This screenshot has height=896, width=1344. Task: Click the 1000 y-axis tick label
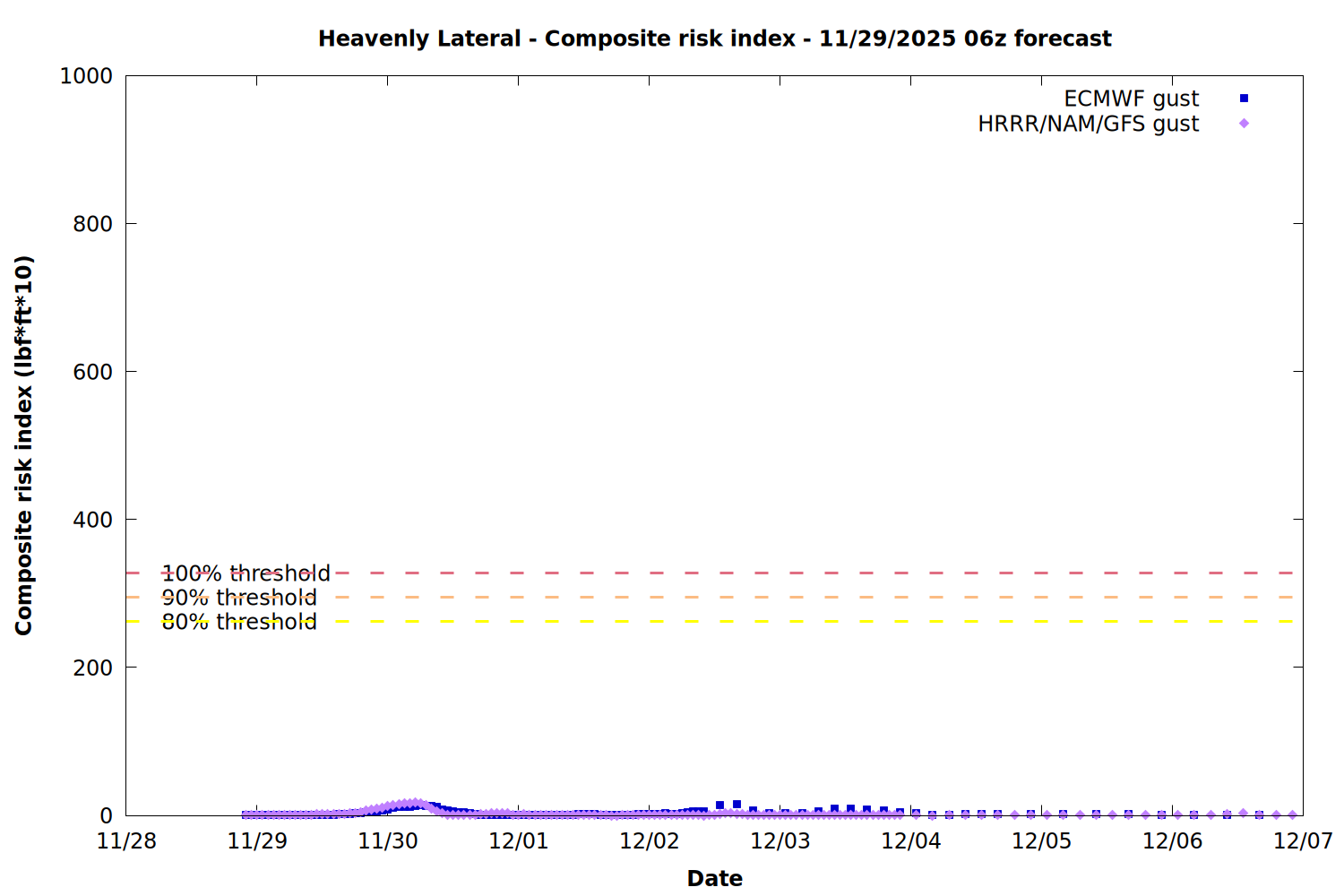(86, 76)
